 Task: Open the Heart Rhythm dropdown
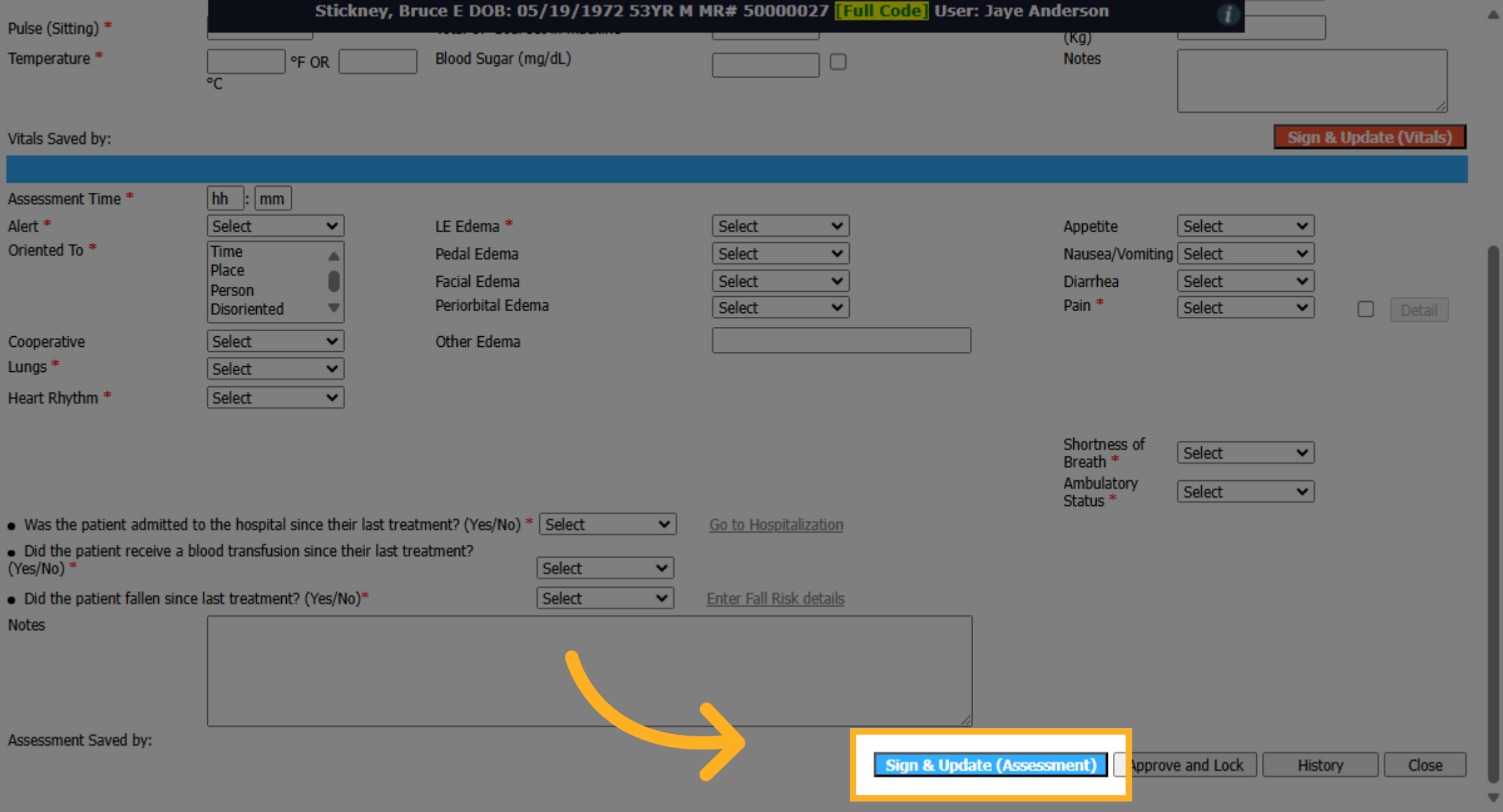pyautogui.click(x=276, y=398)
